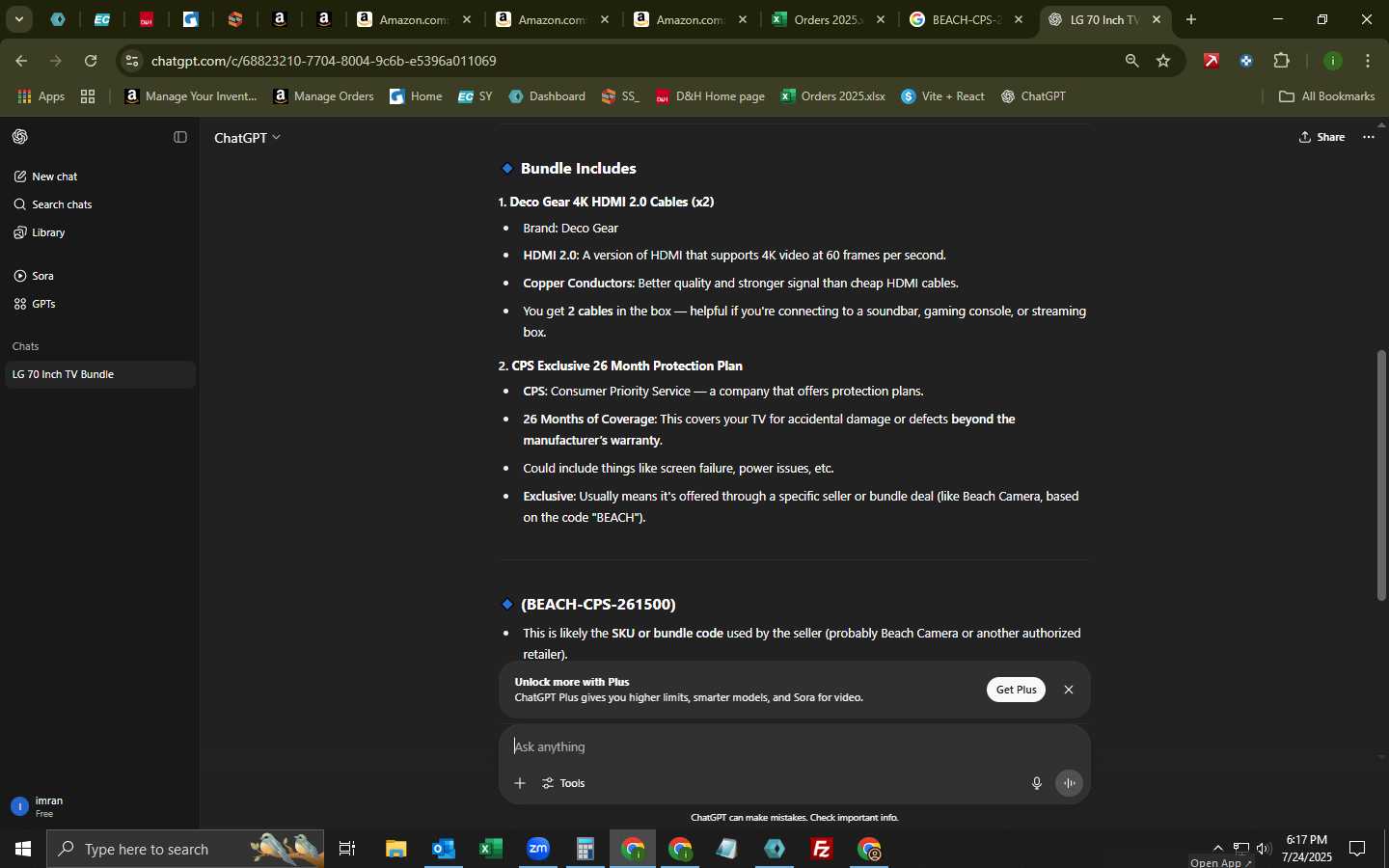Open the volume control in system tray

[x=1264, y=849]
